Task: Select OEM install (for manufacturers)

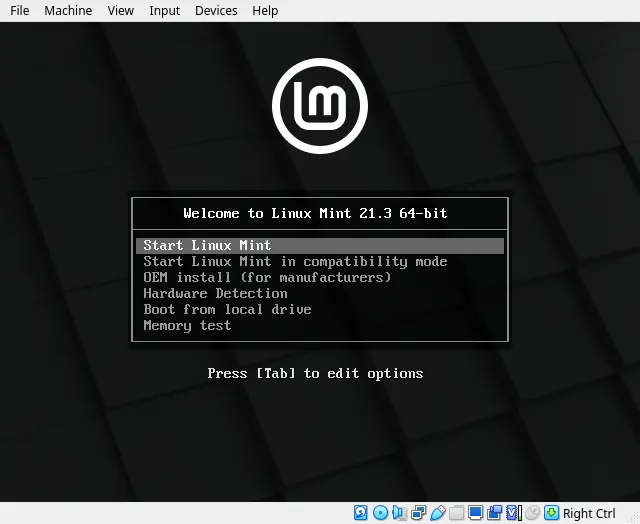Action: point(320,278)
